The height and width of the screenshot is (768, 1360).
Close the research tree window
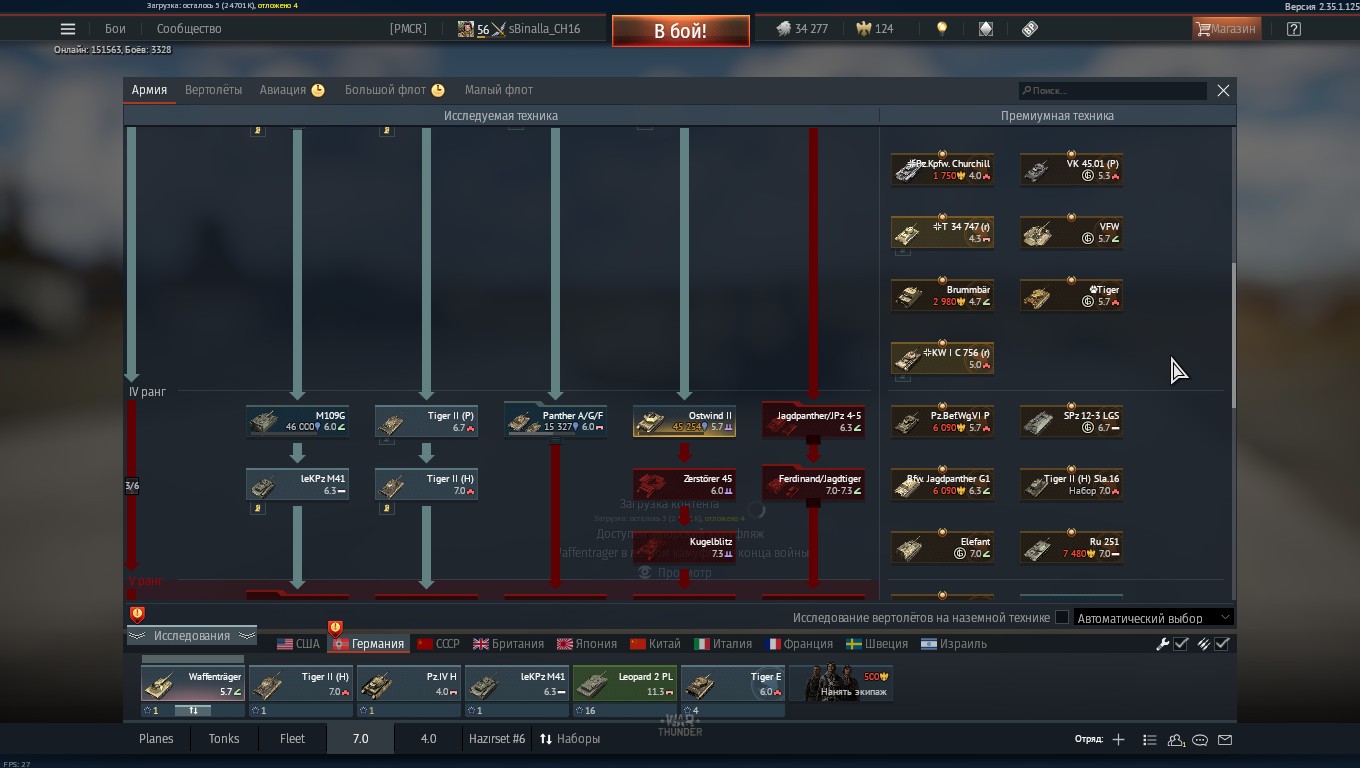[x=1223, y=91]
